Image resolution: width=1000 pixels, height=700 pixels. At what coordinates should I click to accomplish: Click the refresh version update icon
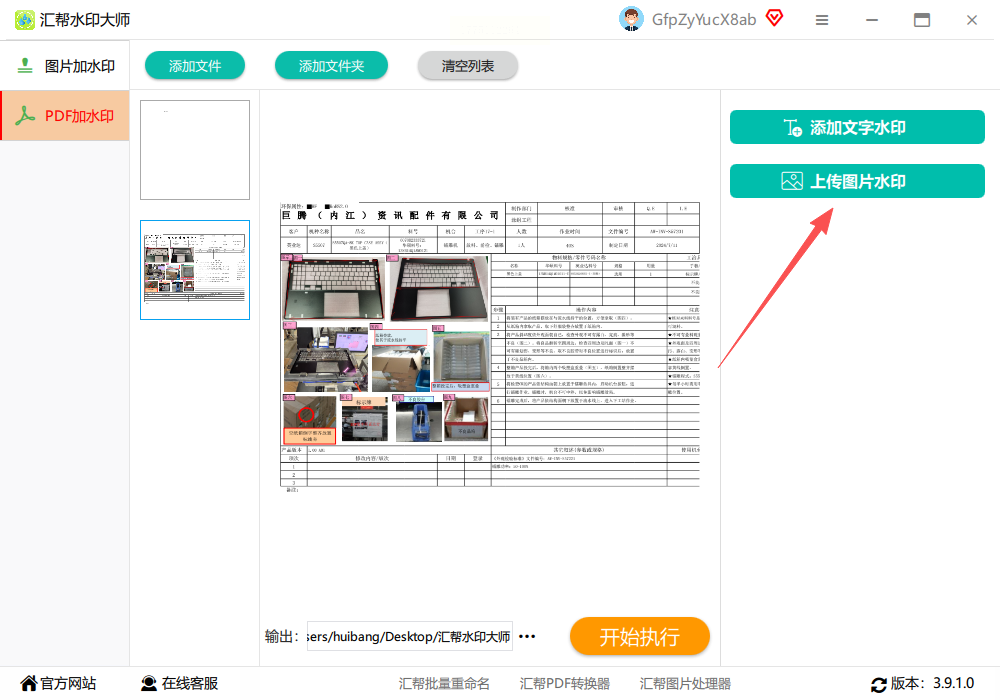point(879,685)
